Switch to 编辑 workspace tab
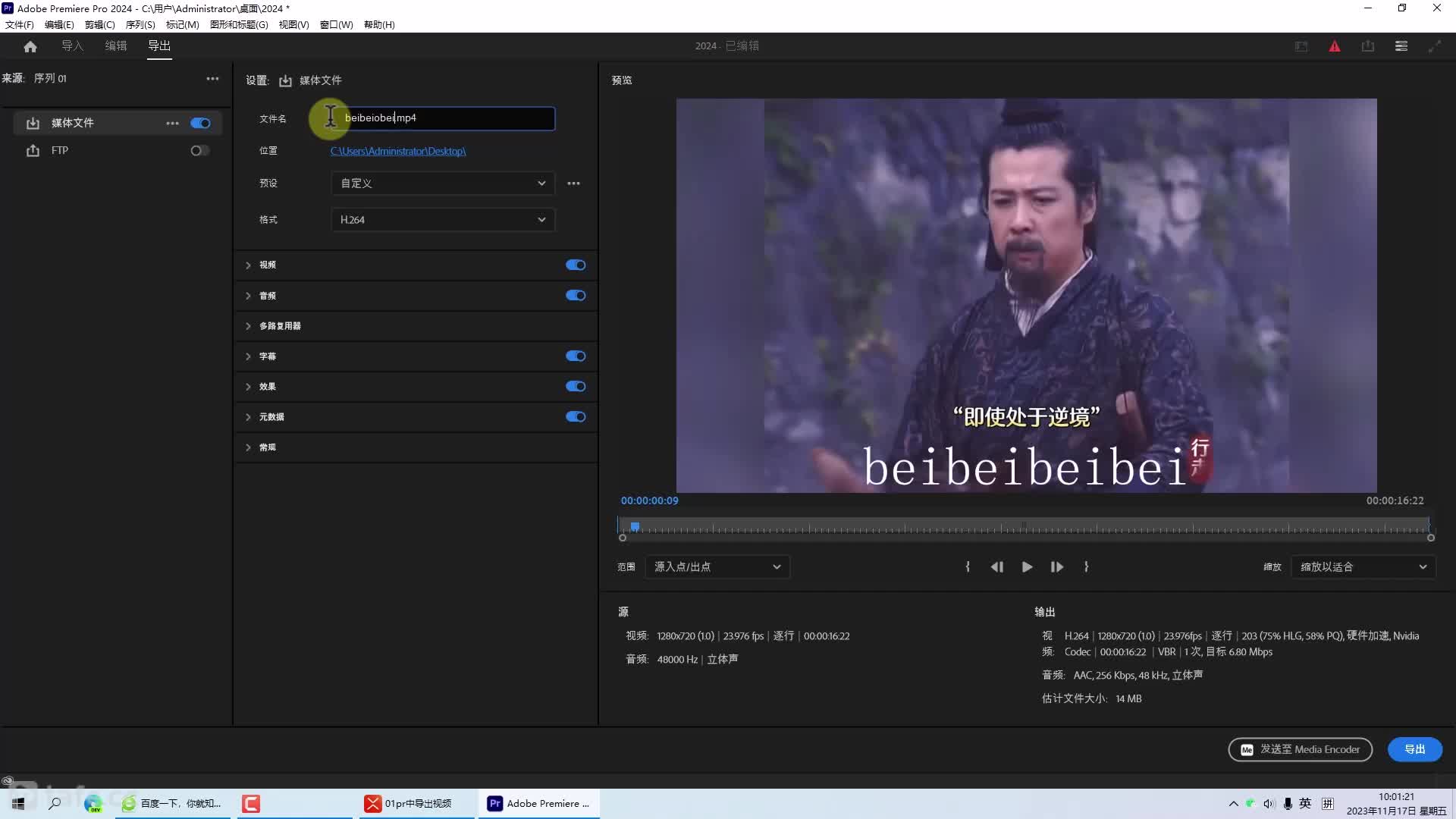This screenshot has width=1456, height=819. (x=116, y=46)
